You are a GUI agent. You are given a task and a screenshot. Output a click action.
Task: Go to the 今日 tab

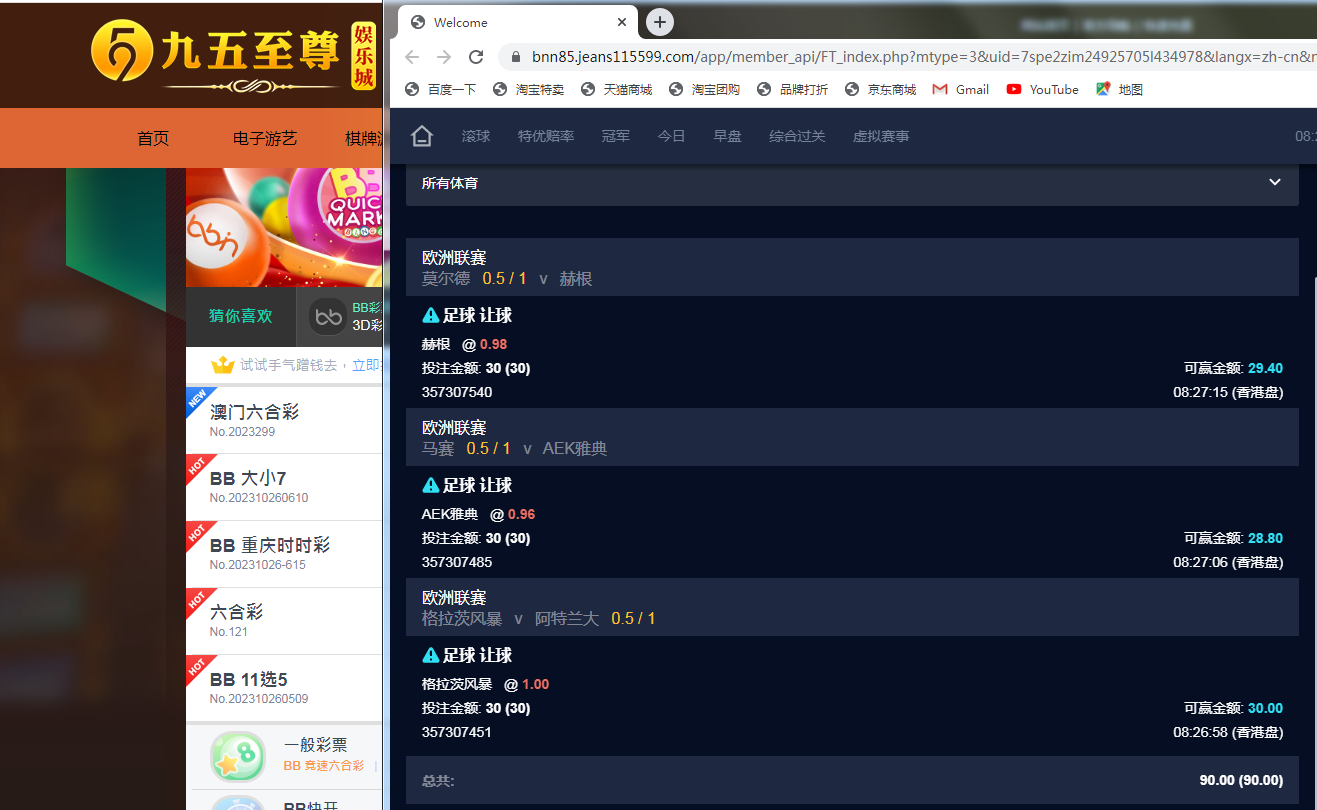click(x=672, y=136)
